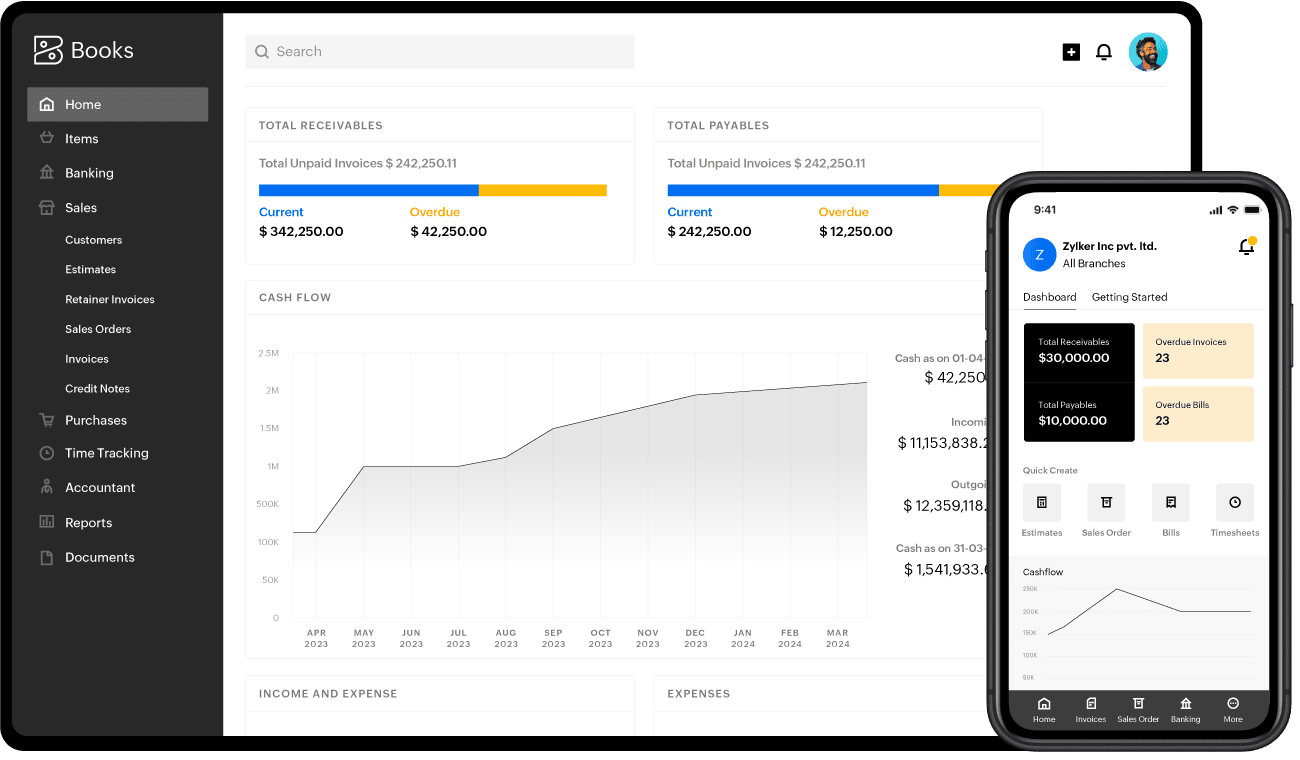Expand the Purchases sidebar section
The image size is (1300, 760).
click(96, 420)
